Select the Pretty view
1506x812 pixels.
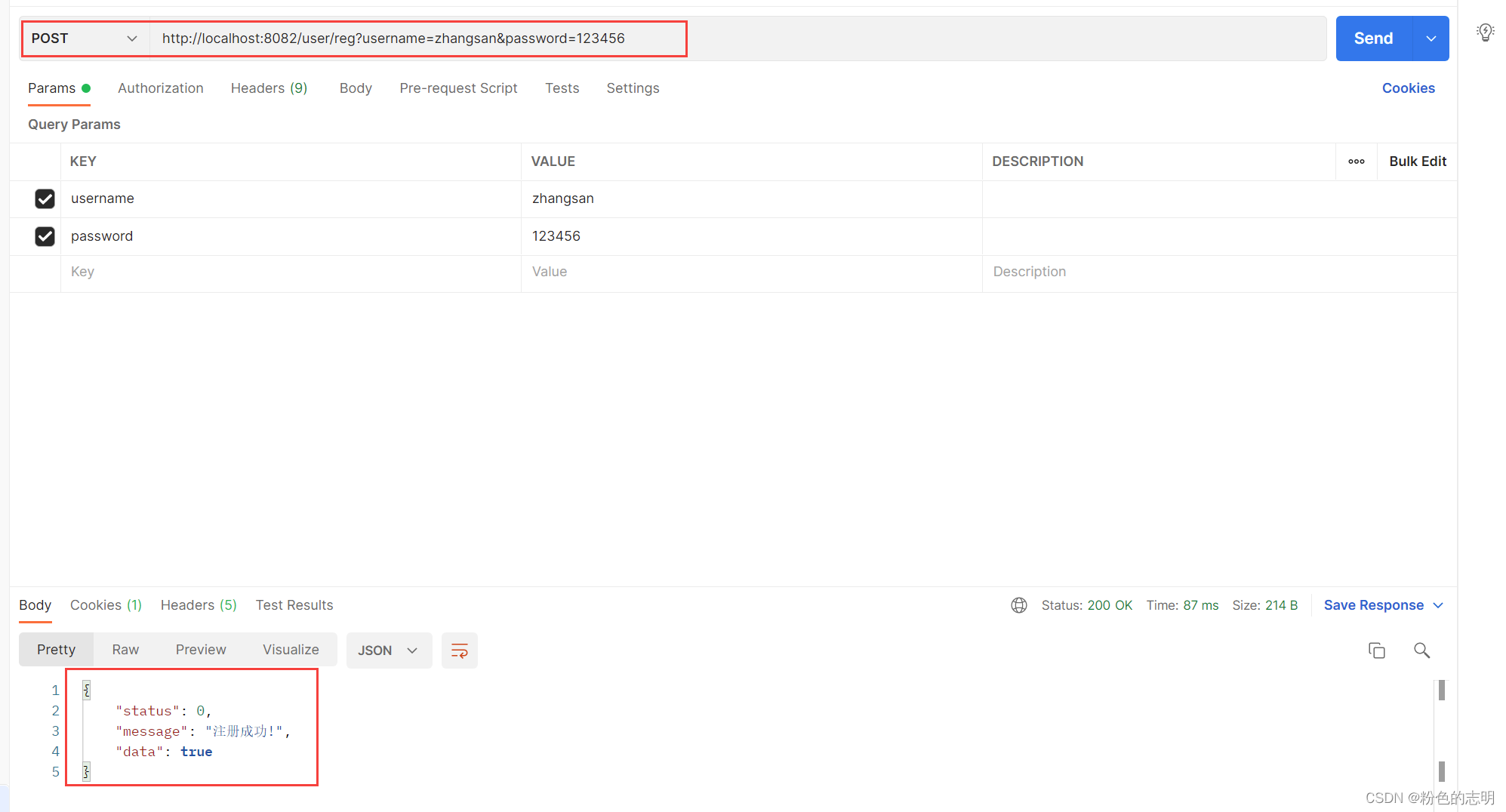[56, 650]
